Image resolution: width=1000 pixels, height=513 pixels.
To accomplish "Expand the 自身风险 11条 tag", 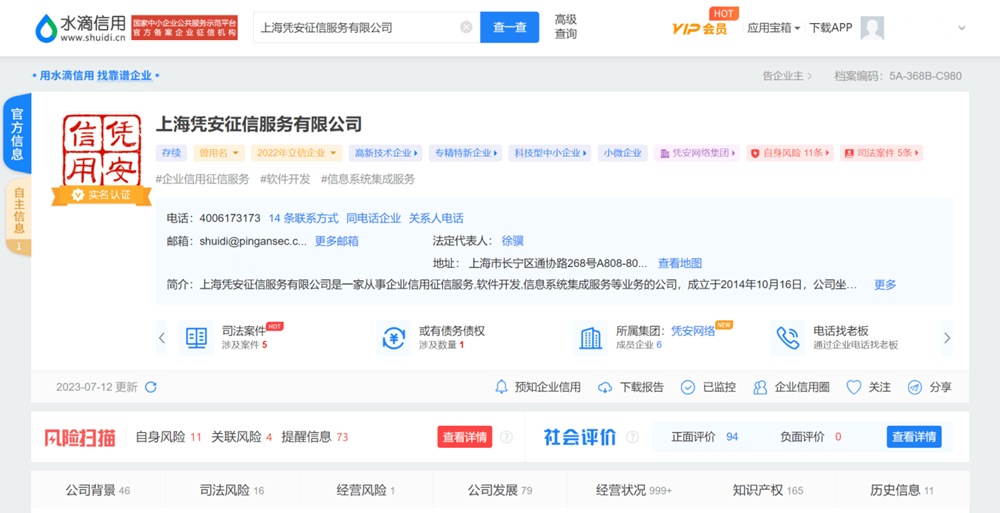I will (x=790, y=153).
